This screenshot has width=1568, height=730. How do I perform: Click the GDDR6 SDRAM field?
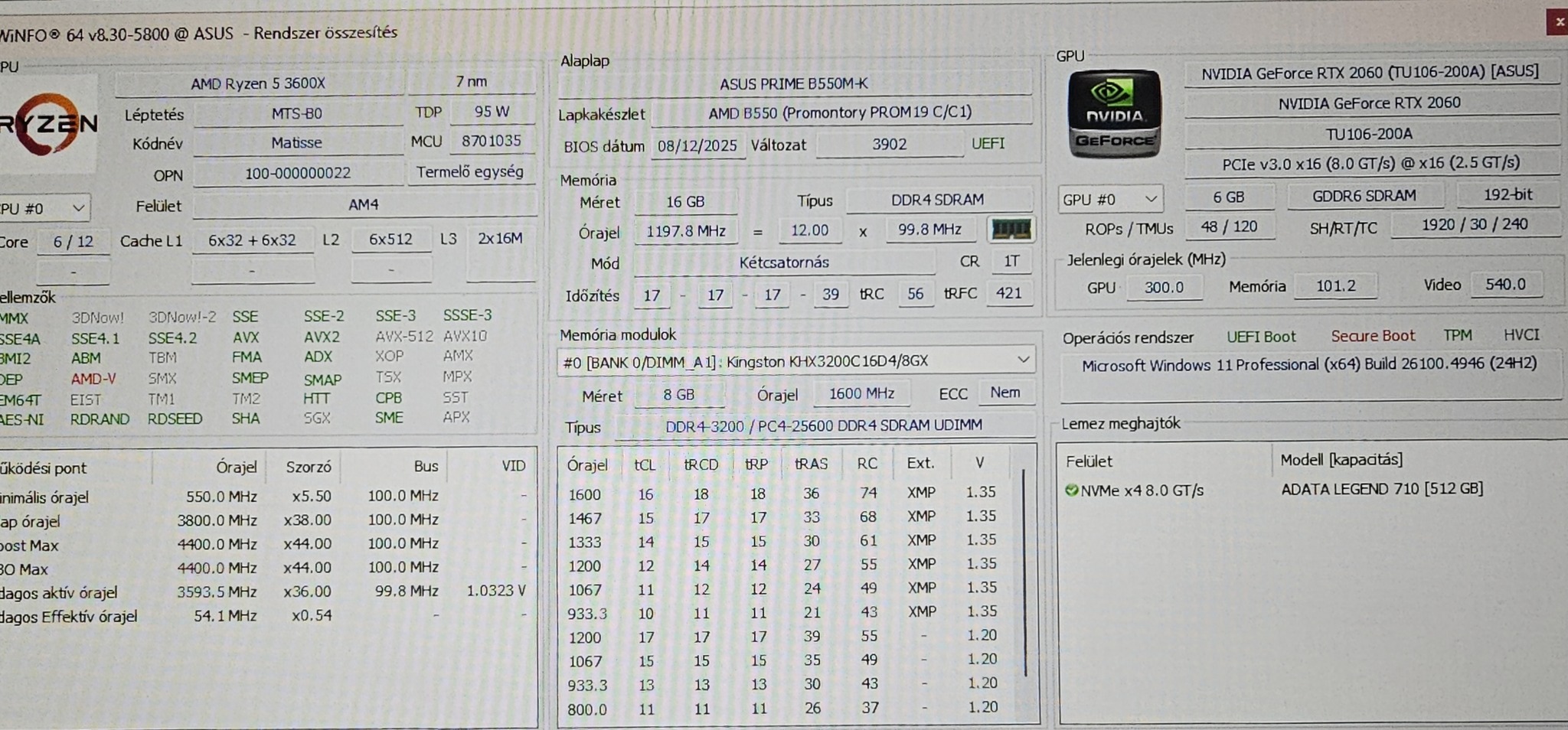tap(1364, 195)
